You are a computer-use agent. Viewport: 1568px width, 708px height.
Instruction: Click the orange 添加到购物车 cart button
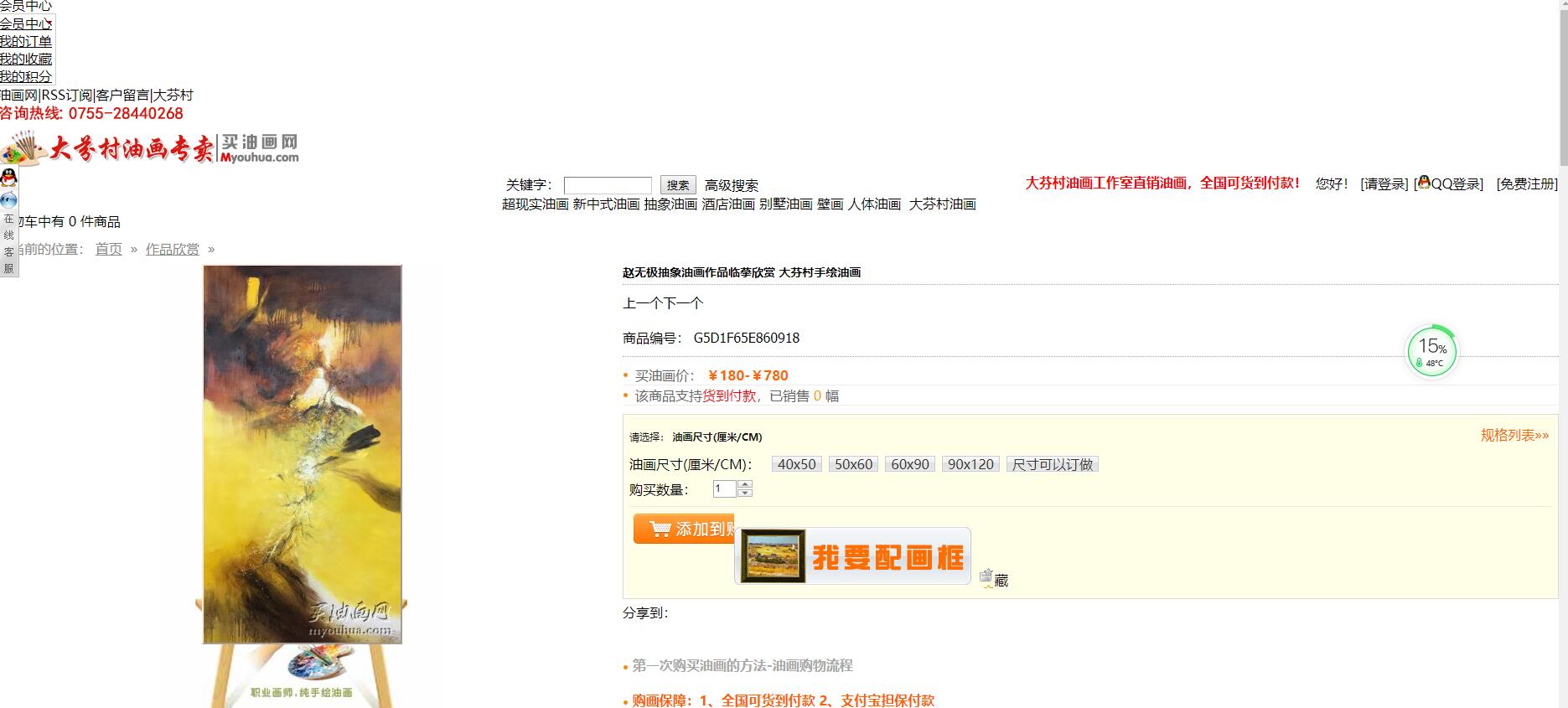[x=684, y=529]
